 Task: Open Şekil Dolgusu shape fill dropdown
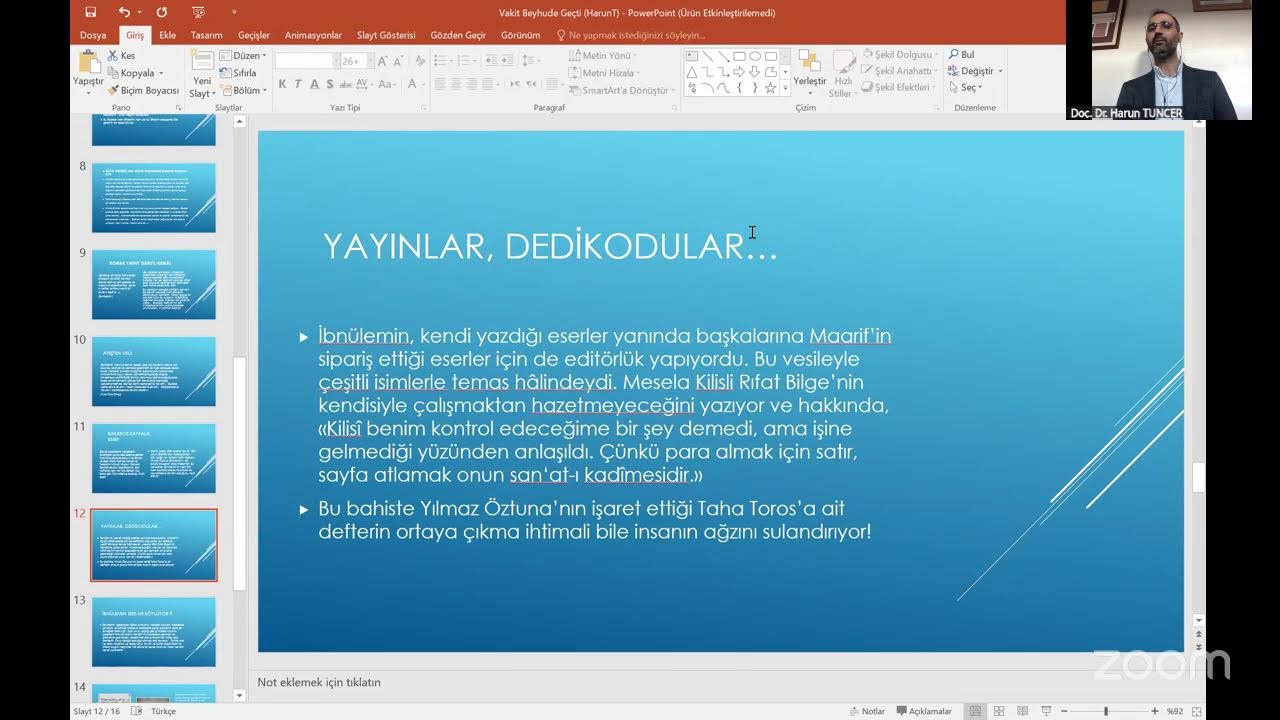point(900,54)
